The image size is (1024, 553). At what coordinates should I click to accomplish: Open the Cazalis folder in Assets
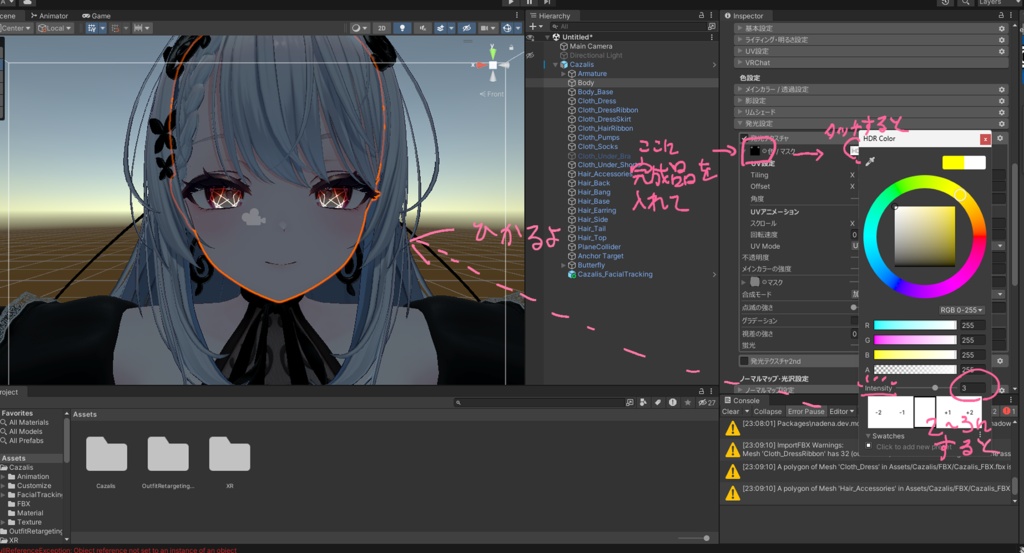pos(106,459)
